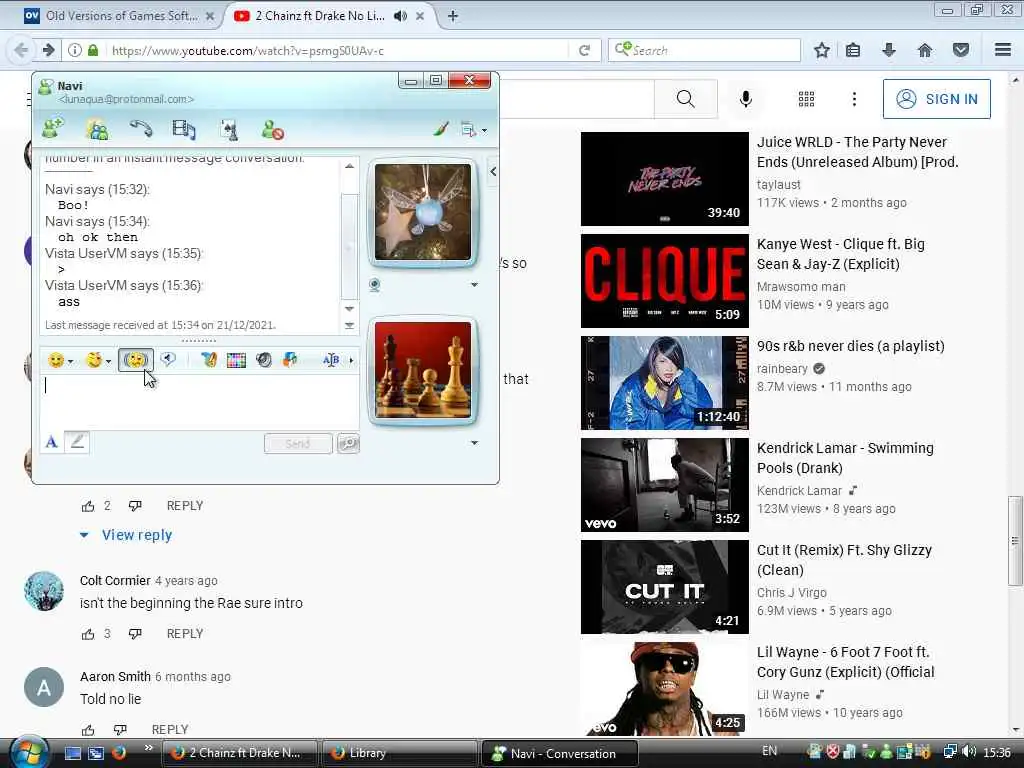Send a nudge to Navi
1024x768 pixels.
coord(136,360)
